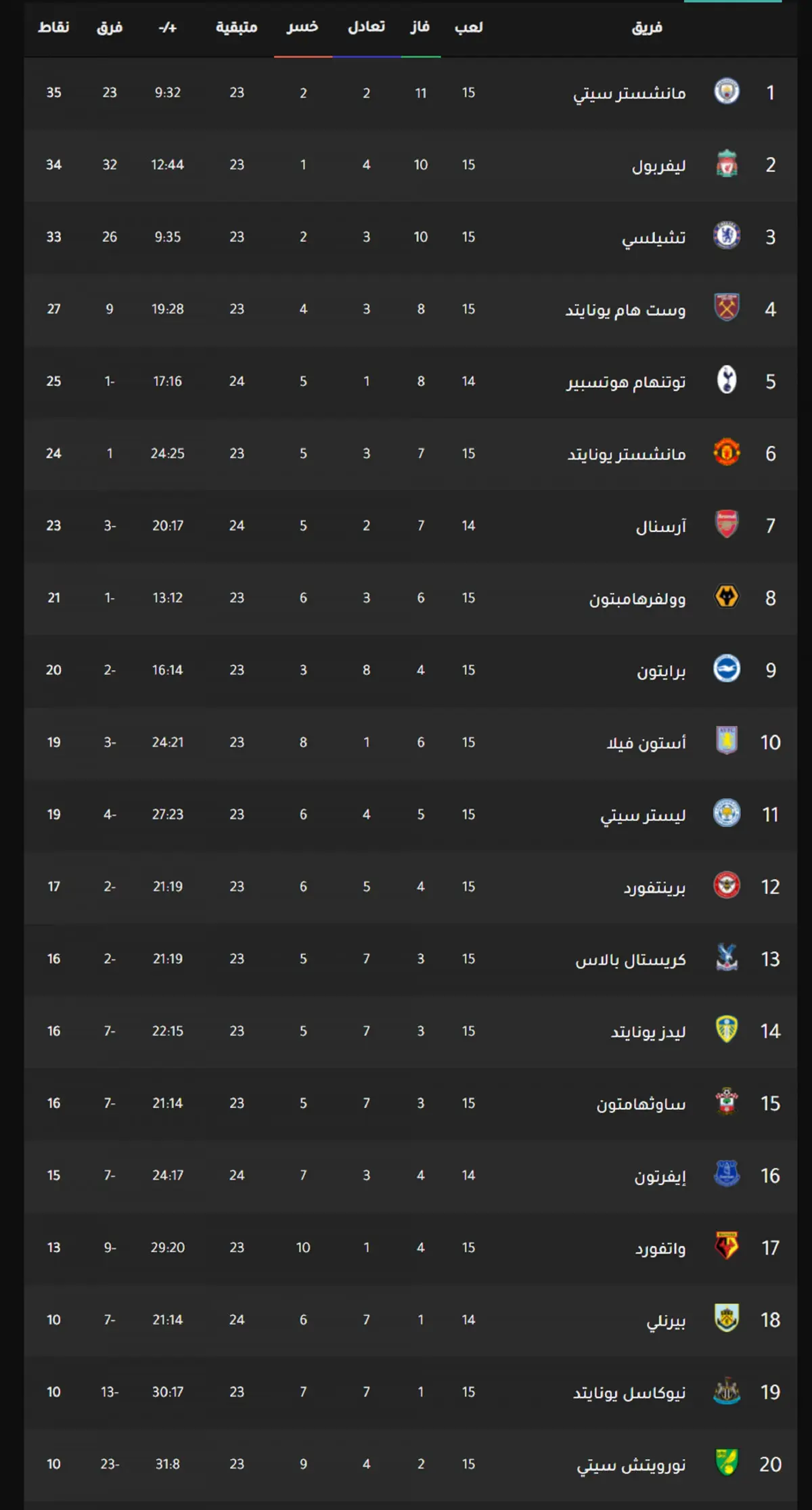
Task: Open the Watford yellow crest
Action: [x=727, y=1247]
